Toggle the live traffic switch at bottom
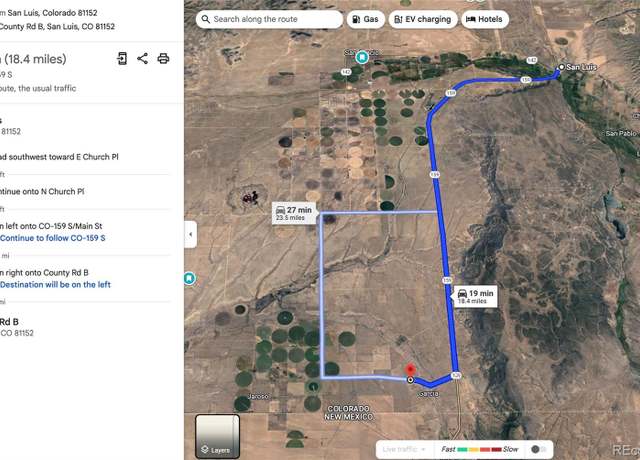Image resolution: width=640 pixels, height=460 pixels. [x=539, y=449]
